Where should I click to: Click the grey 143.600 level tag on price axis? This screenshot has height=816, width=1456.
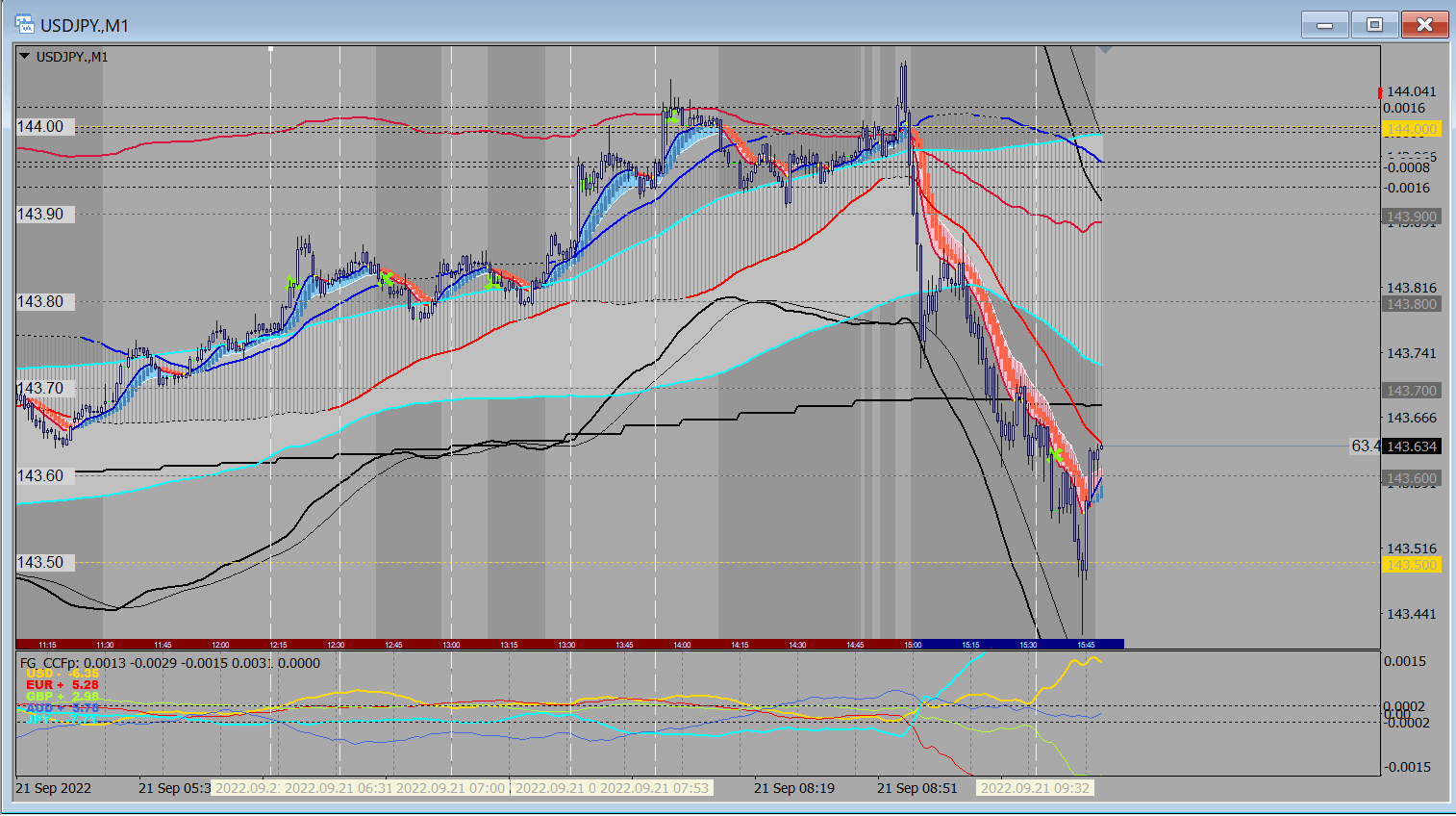tap(1412, 478)
